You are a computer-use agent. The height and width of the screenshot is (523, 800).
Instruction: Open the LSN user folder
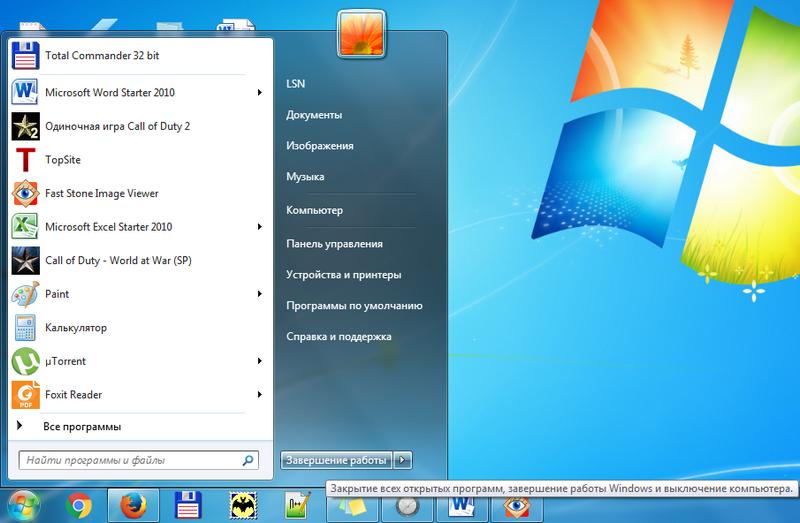coord(295,84)
